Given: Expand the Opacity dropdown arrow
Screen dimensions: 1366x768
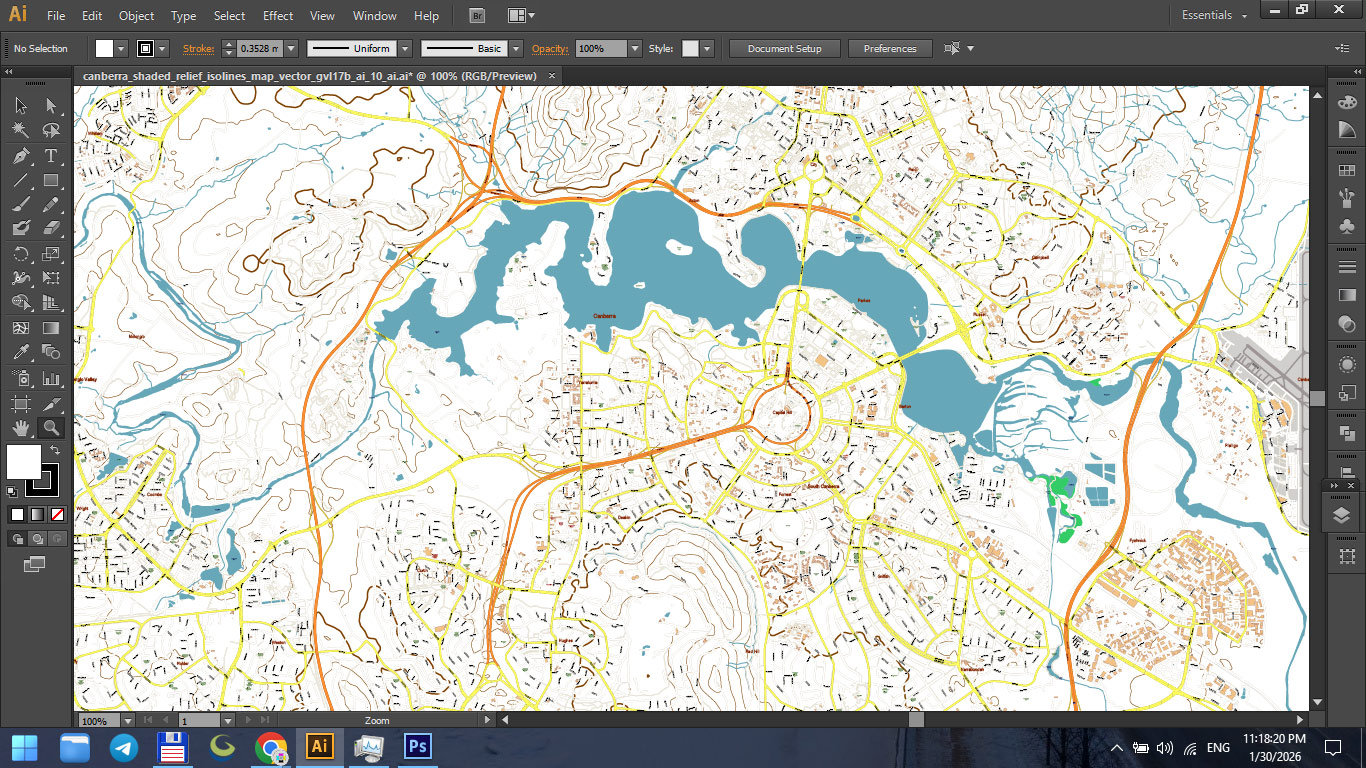Looking at the screenshot, I should [637, 48].
